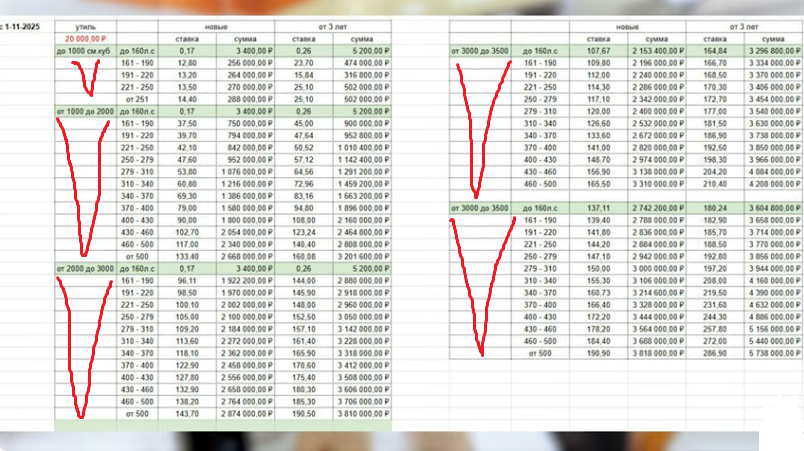Click the 288 000,00 ₽ sum cell

click(x=246, y=99)
